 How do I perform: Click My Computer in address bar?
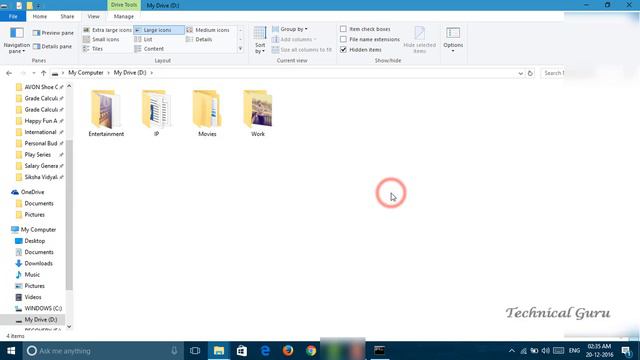coord(86,73)
